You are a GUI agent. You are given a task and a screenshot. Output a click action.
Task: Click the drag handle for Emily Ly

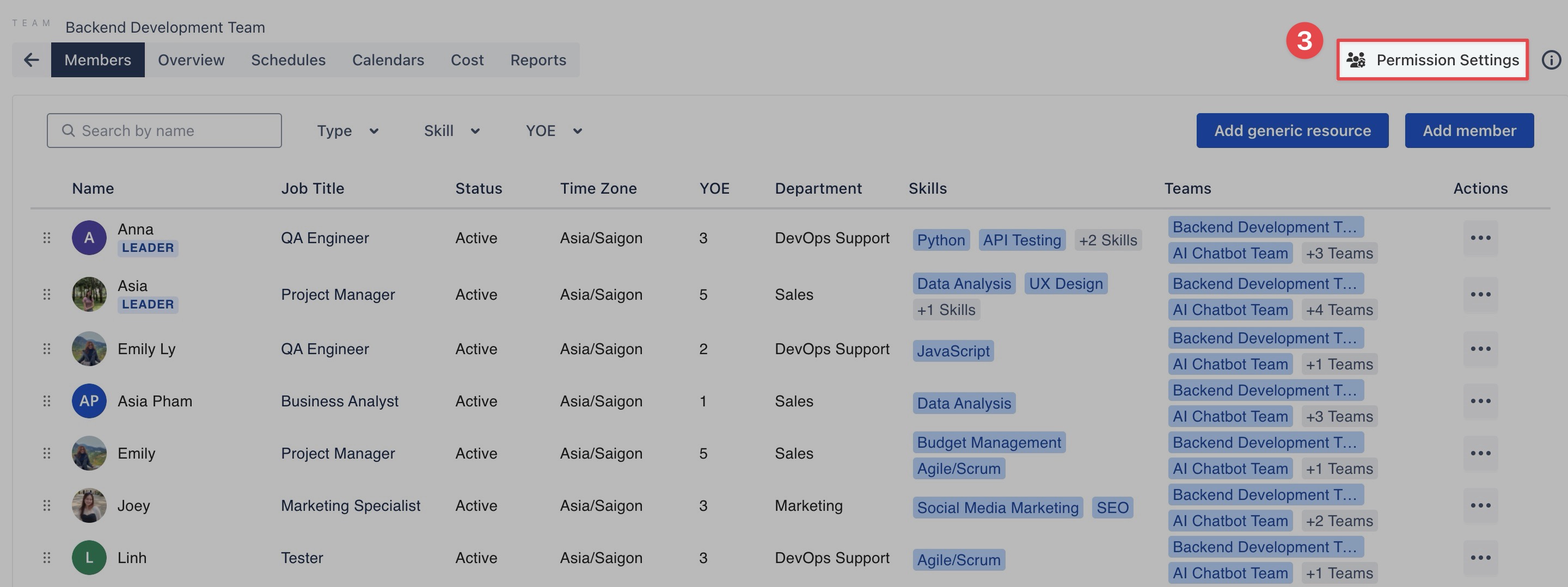47,349
